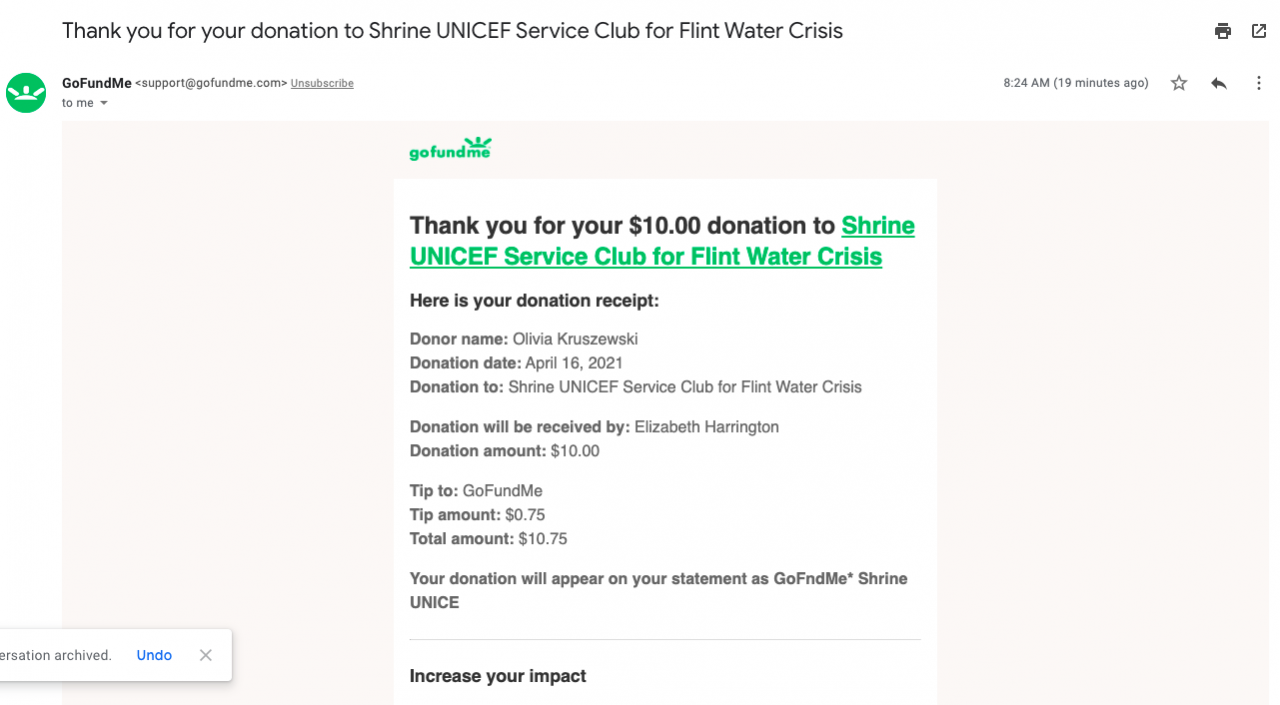Click the GoFundMe sender name
Viewport: 1280px width, 705px height.
click(96, 83)
